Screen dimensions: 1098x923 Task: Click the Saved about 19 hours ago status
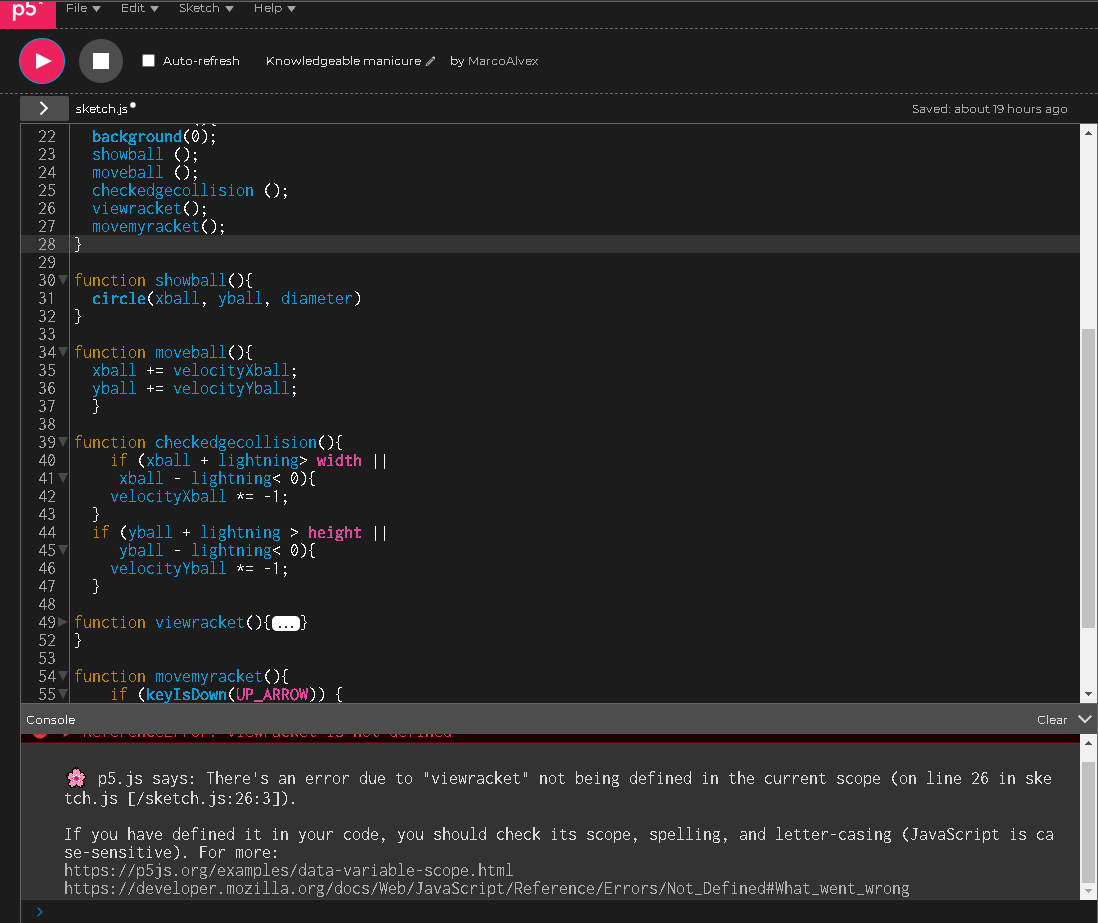pyautogui.click(x=989, y=109)
